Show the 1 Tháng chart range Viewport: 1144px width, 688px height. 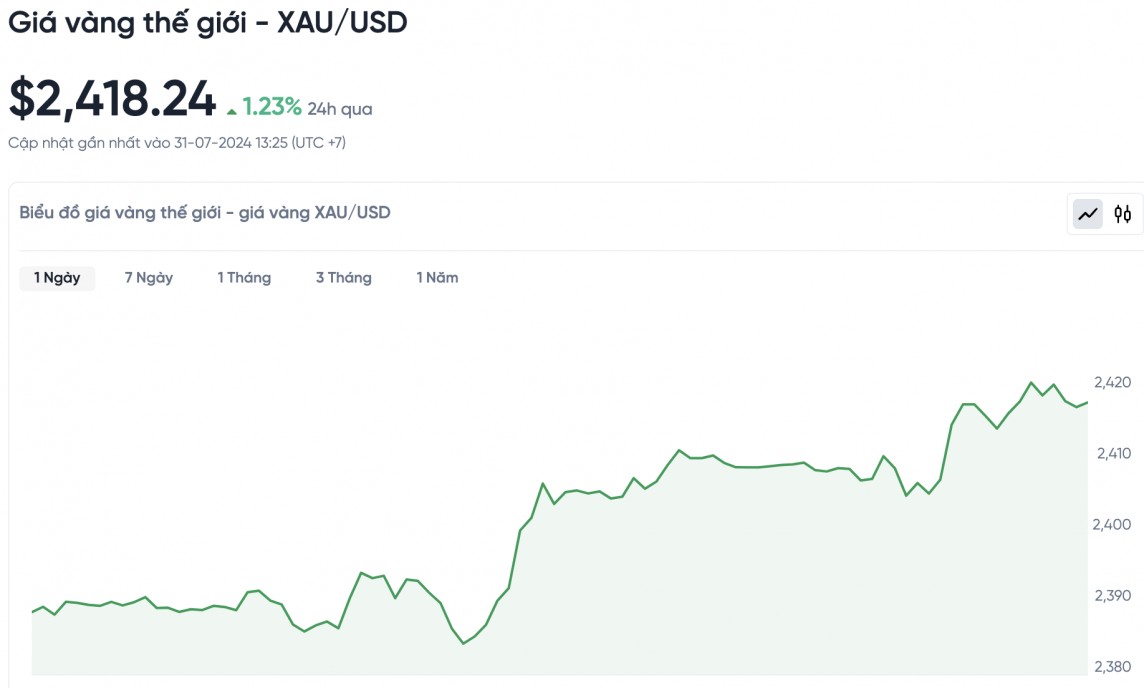pos(244,278)
